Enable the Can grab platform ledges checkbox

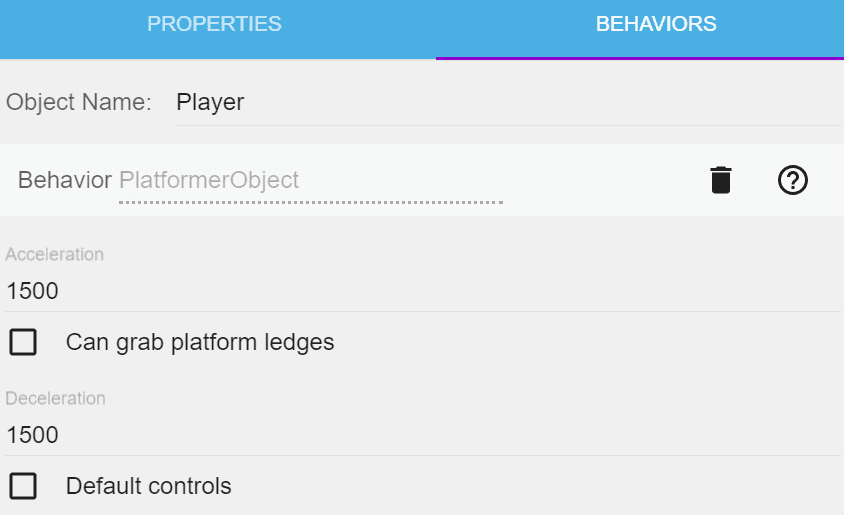[23, 342]
